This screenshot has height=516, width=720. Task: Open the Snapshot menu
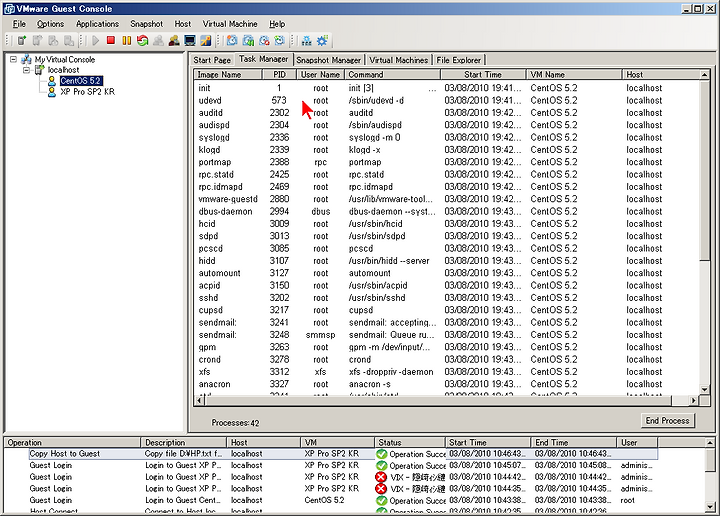[x=146, y=24]
